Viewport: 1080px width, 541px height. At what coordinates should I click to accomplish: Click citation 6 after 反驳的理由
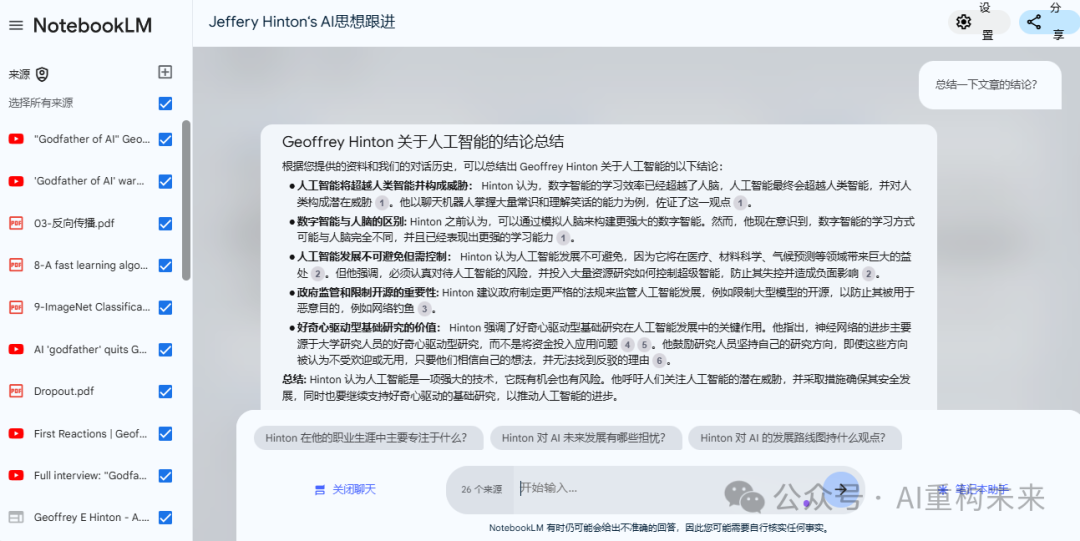659,361
